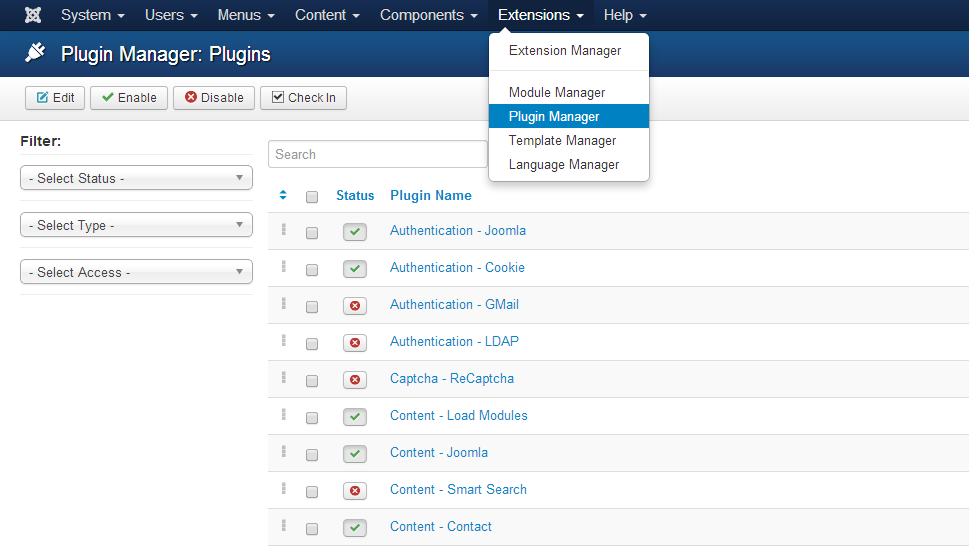The width and height of the screenshot is (969, 548).
Task: Open the Authentication - Joomla plugin link
Action: (458, 230)
